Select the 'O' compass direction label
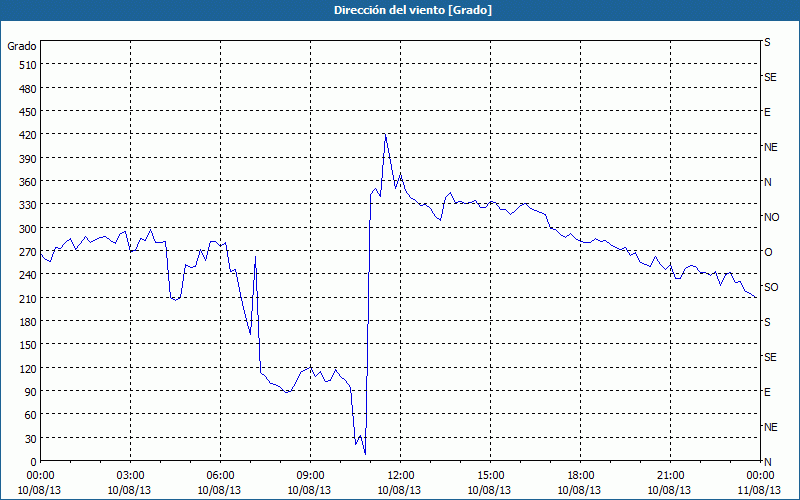This screenshot has height=500, width=800. pyautogui.click(x=768, y=252)
